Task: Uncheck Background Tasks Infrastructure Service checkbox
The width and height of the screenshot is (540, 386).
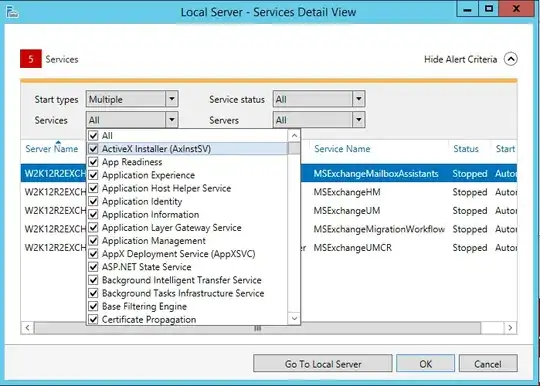Action: pyautogui.click(x=93, y=293)
